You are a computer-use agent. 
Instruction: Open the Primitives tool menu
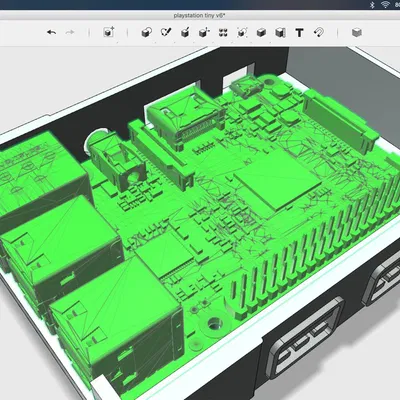147,32
